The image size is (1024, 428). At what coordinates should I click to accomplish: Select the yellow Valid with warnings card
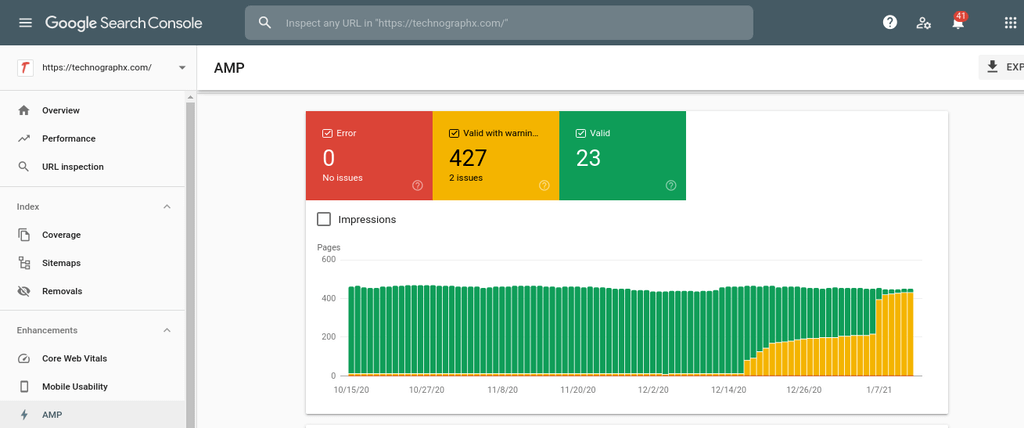[x=496, y=156]
